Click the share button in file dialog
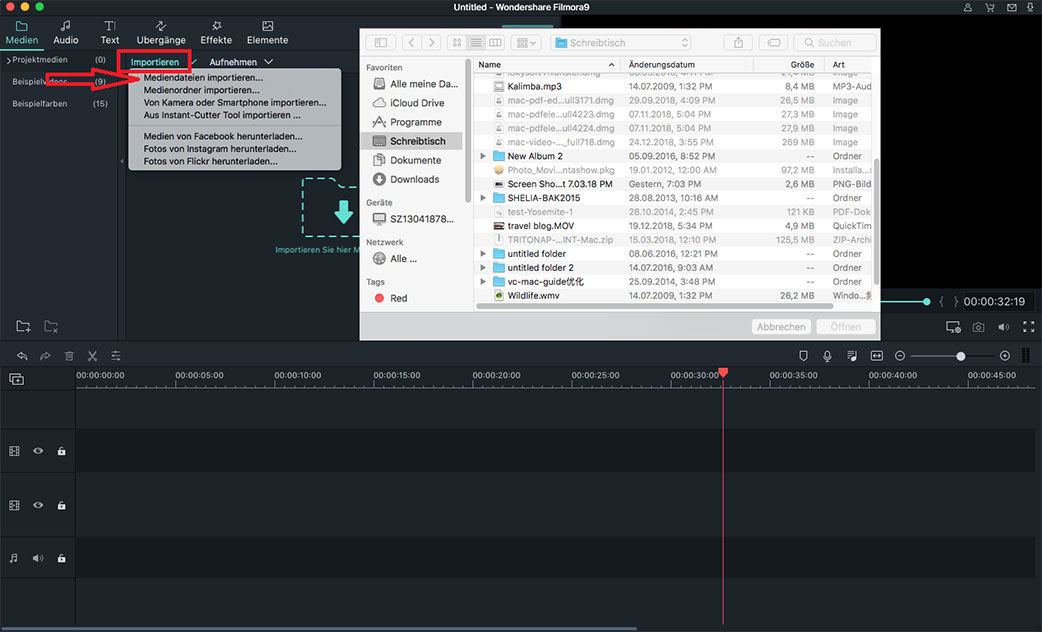The width and height of the screenshot is (1042, 632). (738, 43)
